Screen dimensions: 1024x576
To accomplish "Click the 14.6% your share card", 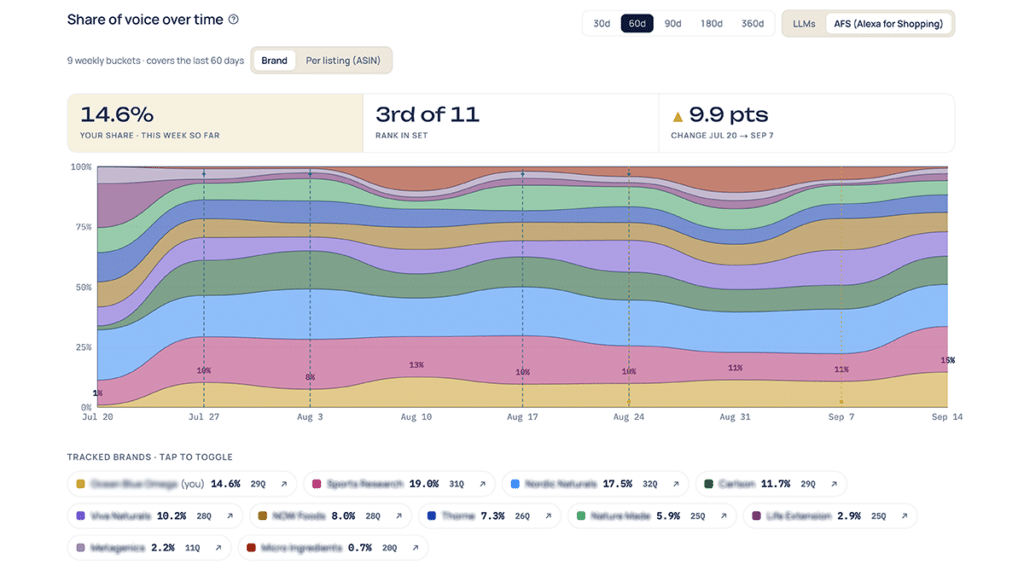I will click(216, 123).
